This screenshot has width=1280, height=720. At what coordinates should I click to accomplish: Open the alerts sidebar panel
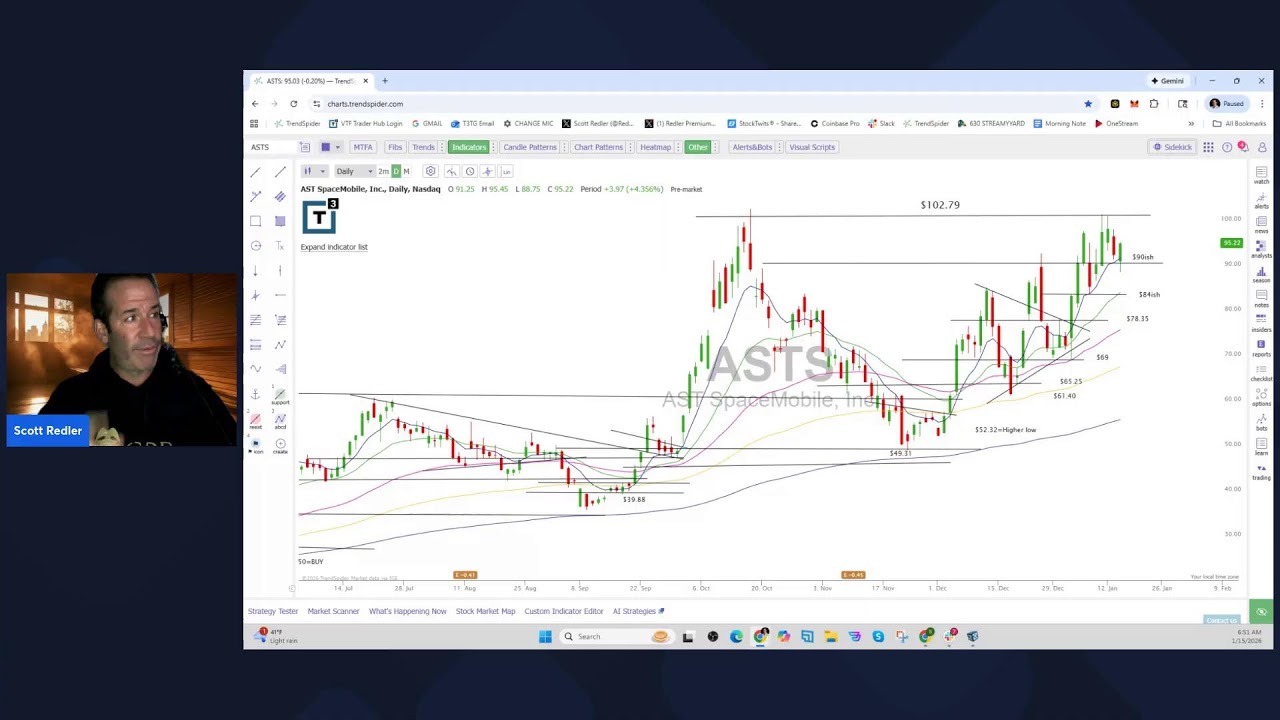[1261, 200]
